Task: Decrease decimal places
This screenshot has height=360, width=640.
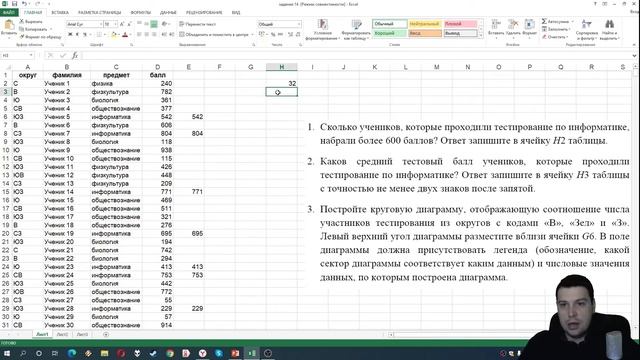Action: click(x=298, y=35)
